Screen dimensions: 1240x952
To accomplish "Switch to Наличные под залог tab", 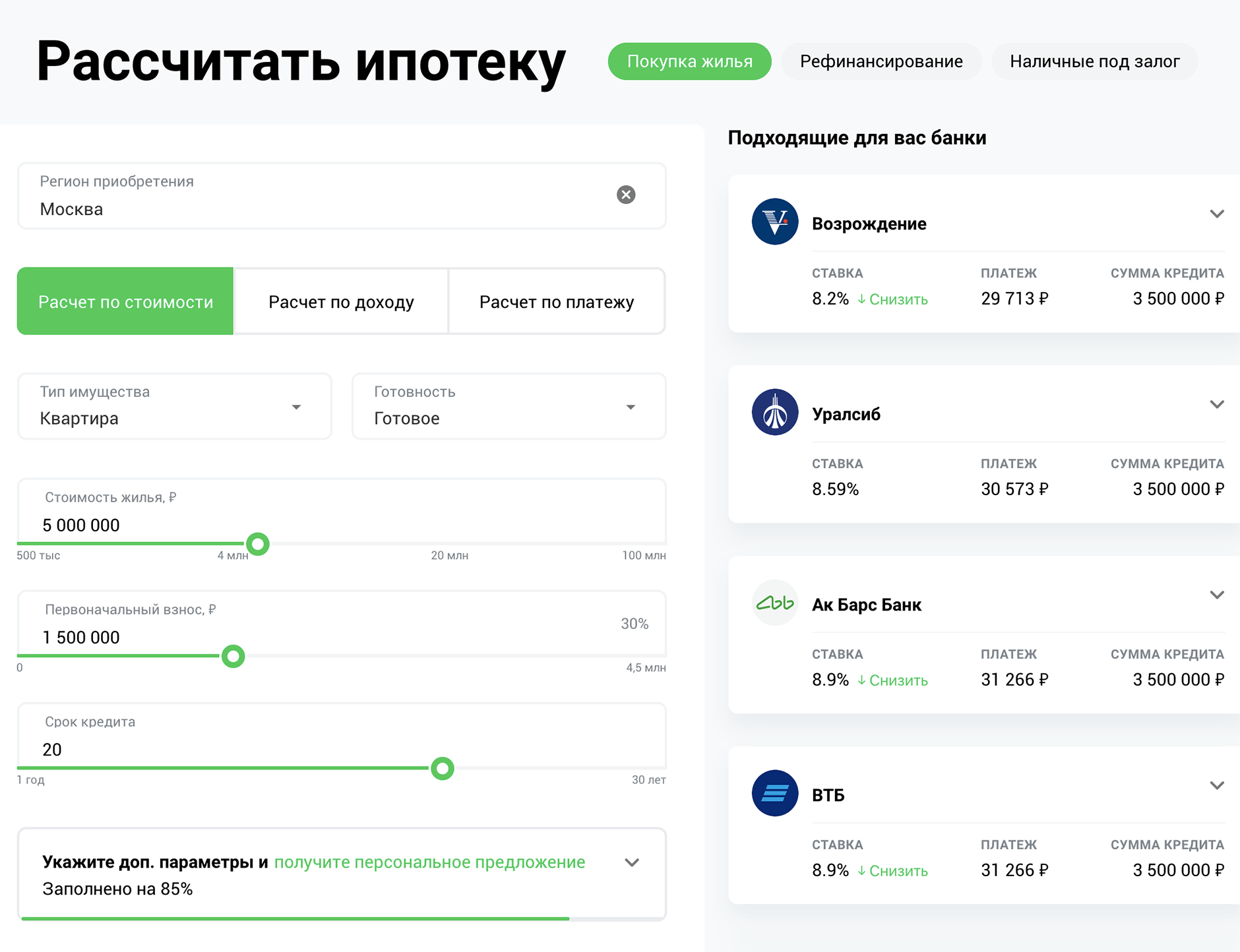I will tap(1094, 61).
